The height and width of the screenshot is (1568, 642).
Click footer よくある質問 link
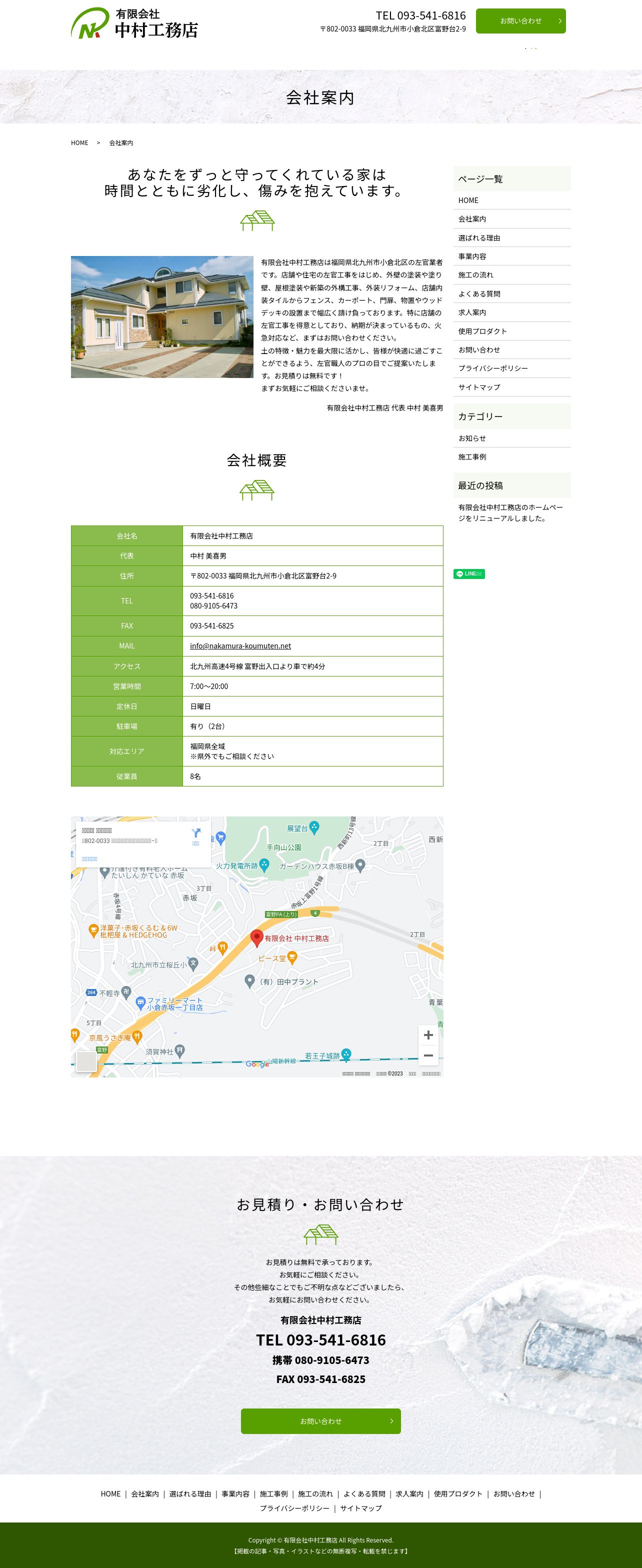[x=364, y=1493]
